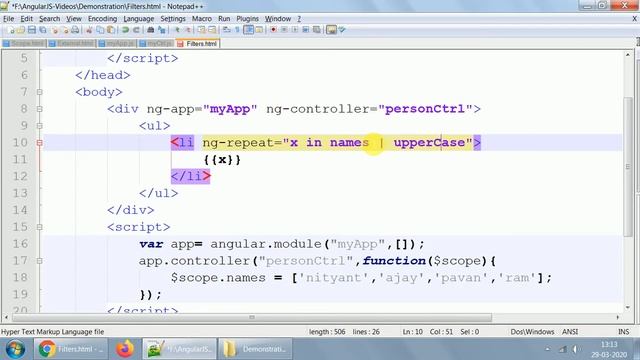Open the Macro menu

(x=202, y=19)
